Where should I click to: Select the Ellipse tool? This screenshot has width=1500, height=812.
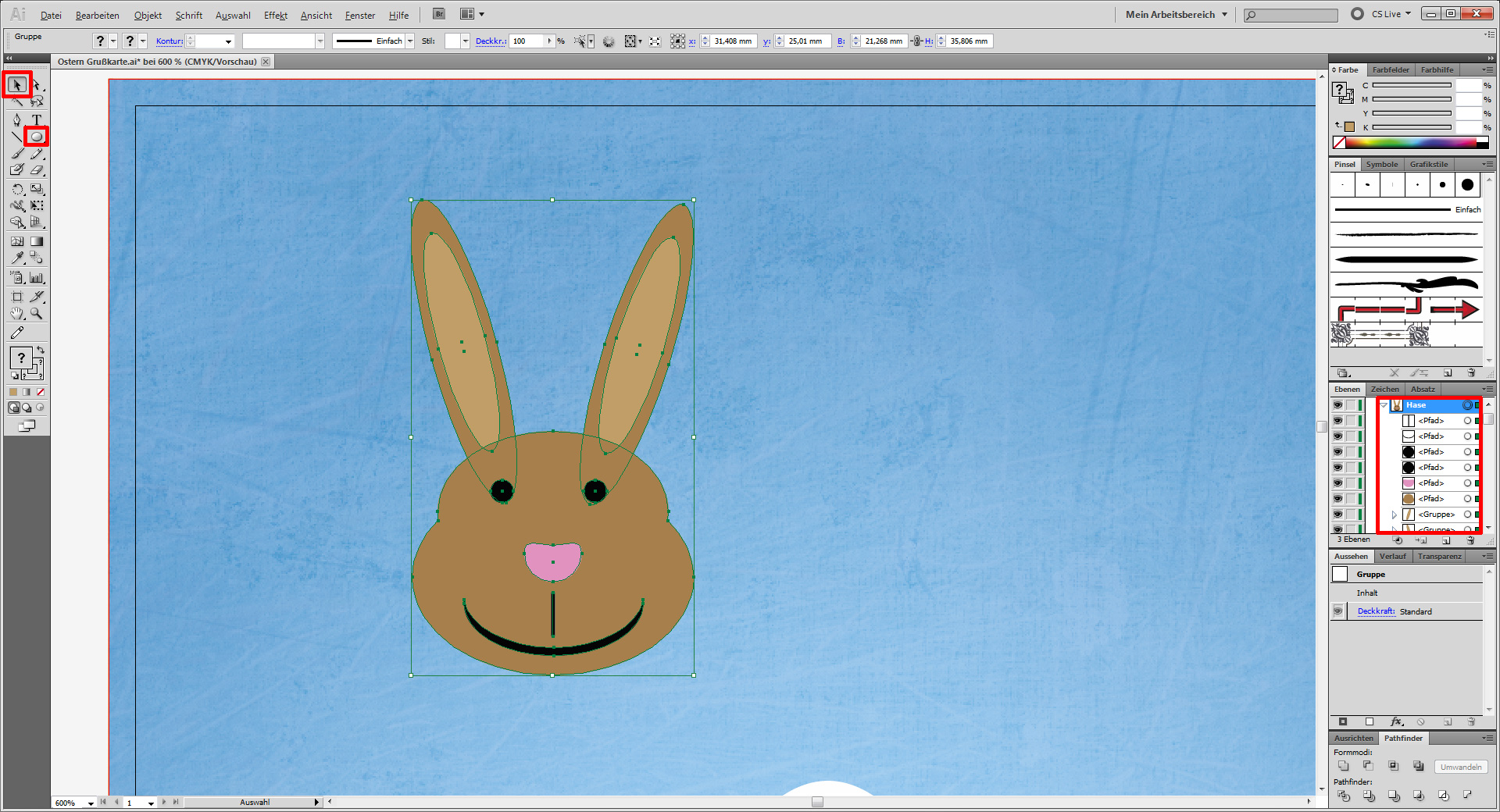click(x=36, y=137)
